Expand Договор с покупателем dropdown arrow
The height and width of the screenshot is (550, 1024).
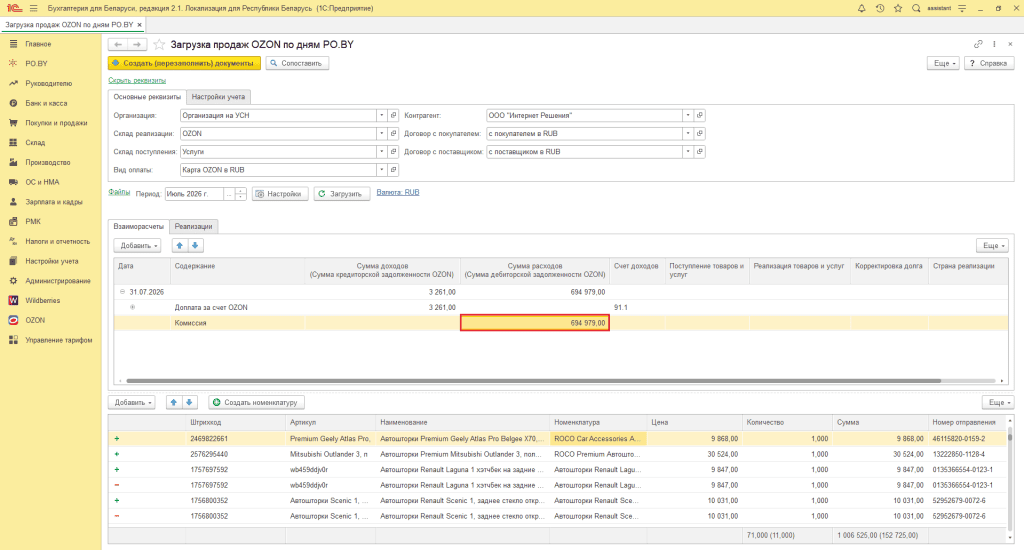688,133
